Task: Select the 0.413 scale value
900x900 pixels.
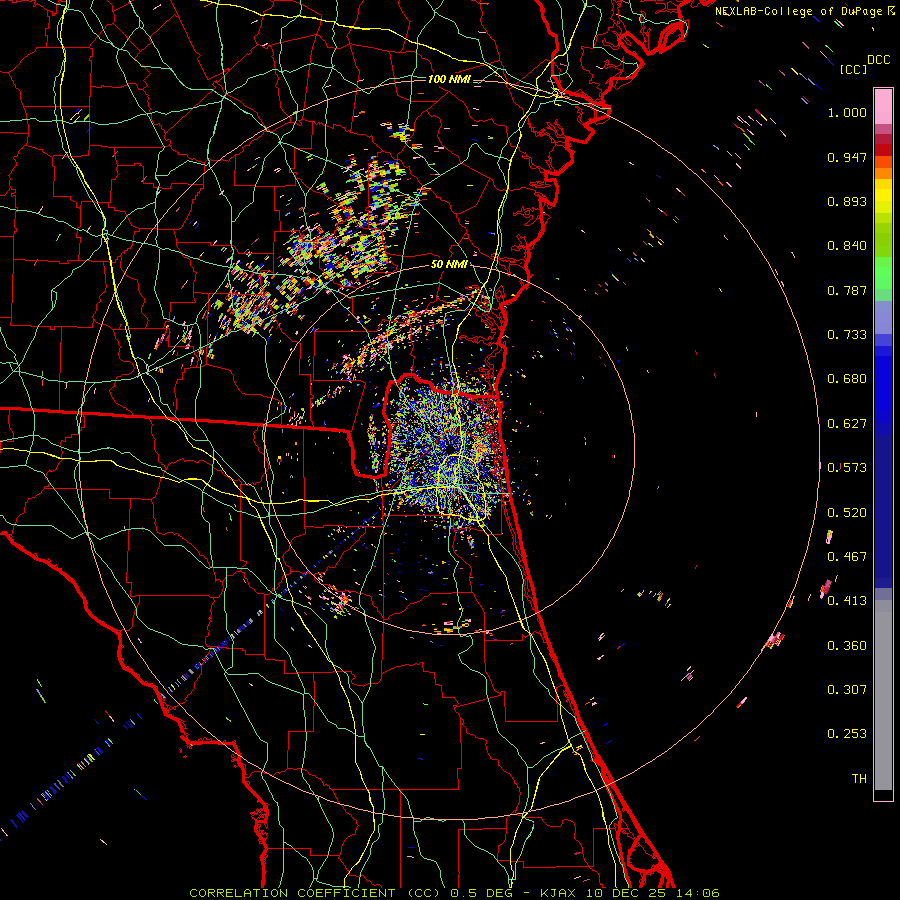Action: click(847, 601)
